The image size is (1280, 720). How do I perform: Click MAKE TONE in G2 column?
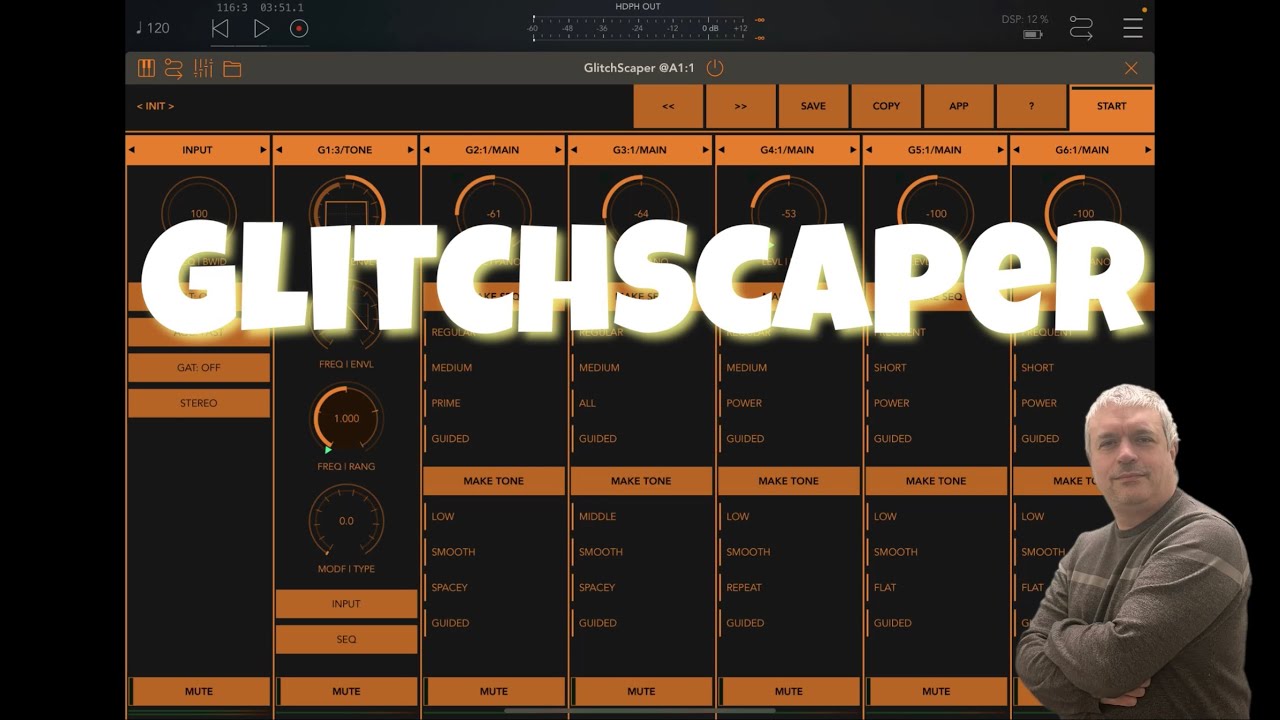pyautogui.click(x=494, y=481)
